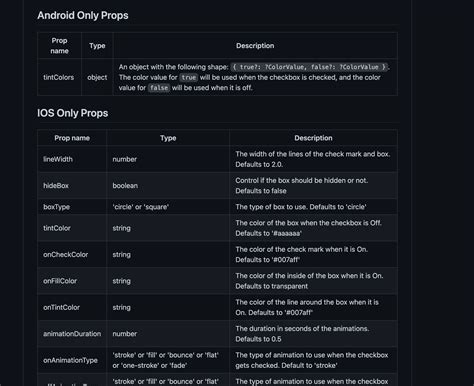Click 'The color of the check mark when it is On' text
This screenshot has width=474, height=386.
pyautogui.click(x=302, y=249)
